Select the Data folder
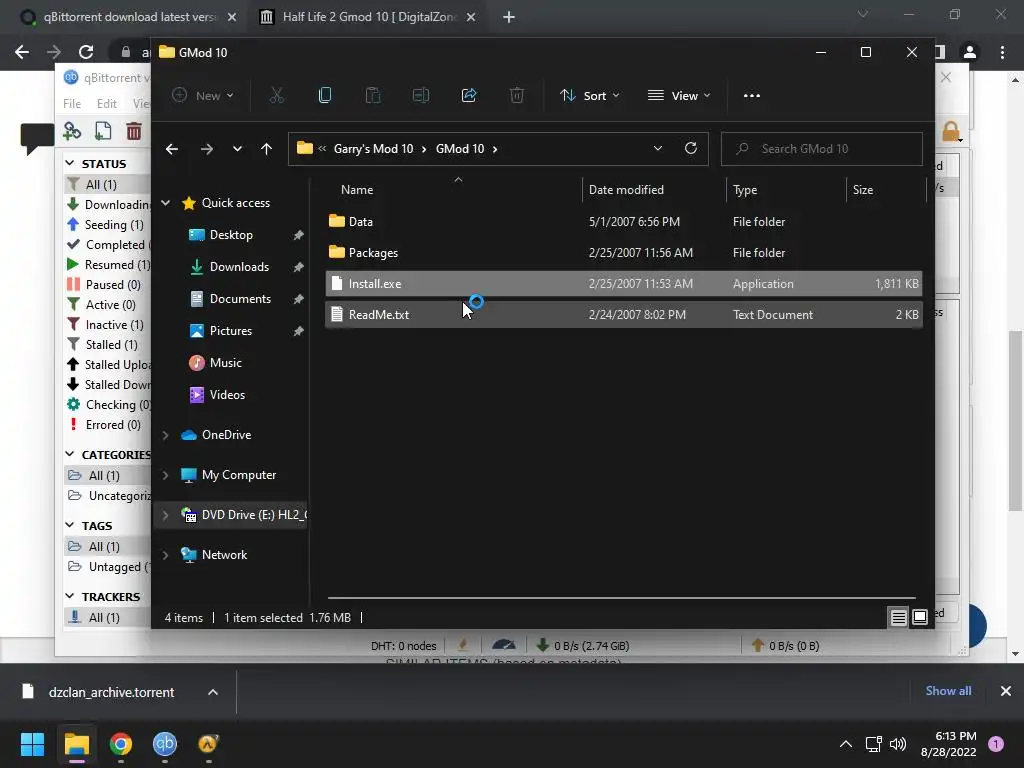The width and height of the screenshot is (1024, 768). click(624, 222)
